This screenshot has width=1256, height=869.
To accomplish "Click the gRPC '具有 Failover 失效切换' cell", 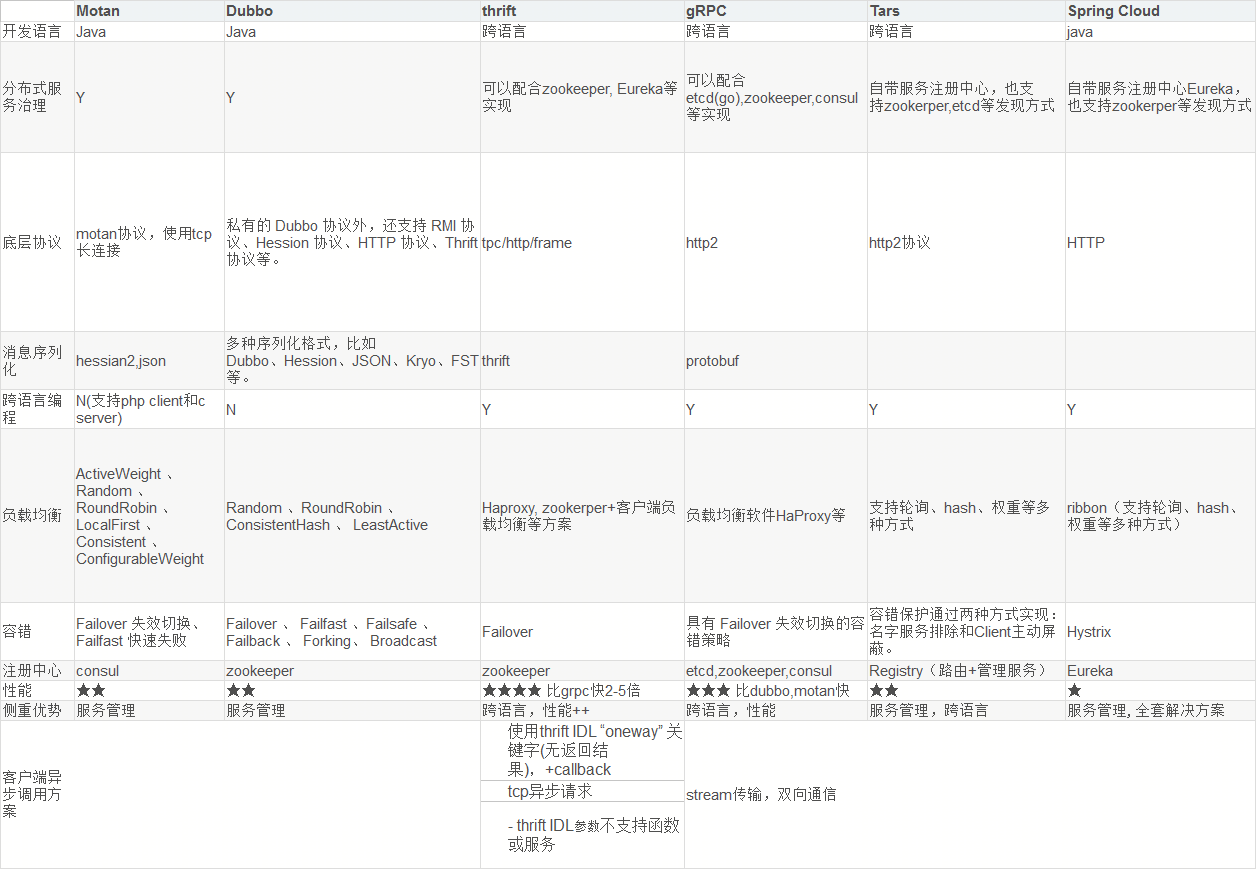I will (775, 632).
